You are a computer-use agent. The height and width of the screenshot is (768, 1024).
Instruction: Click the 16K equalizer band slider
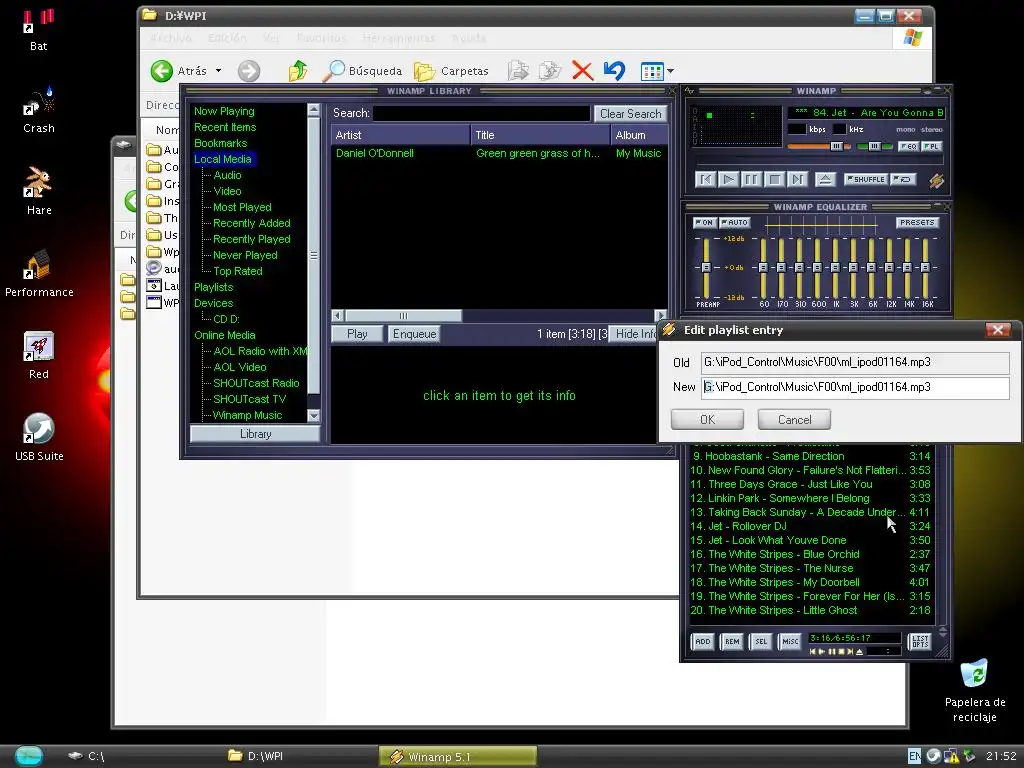tap(925, 268)
